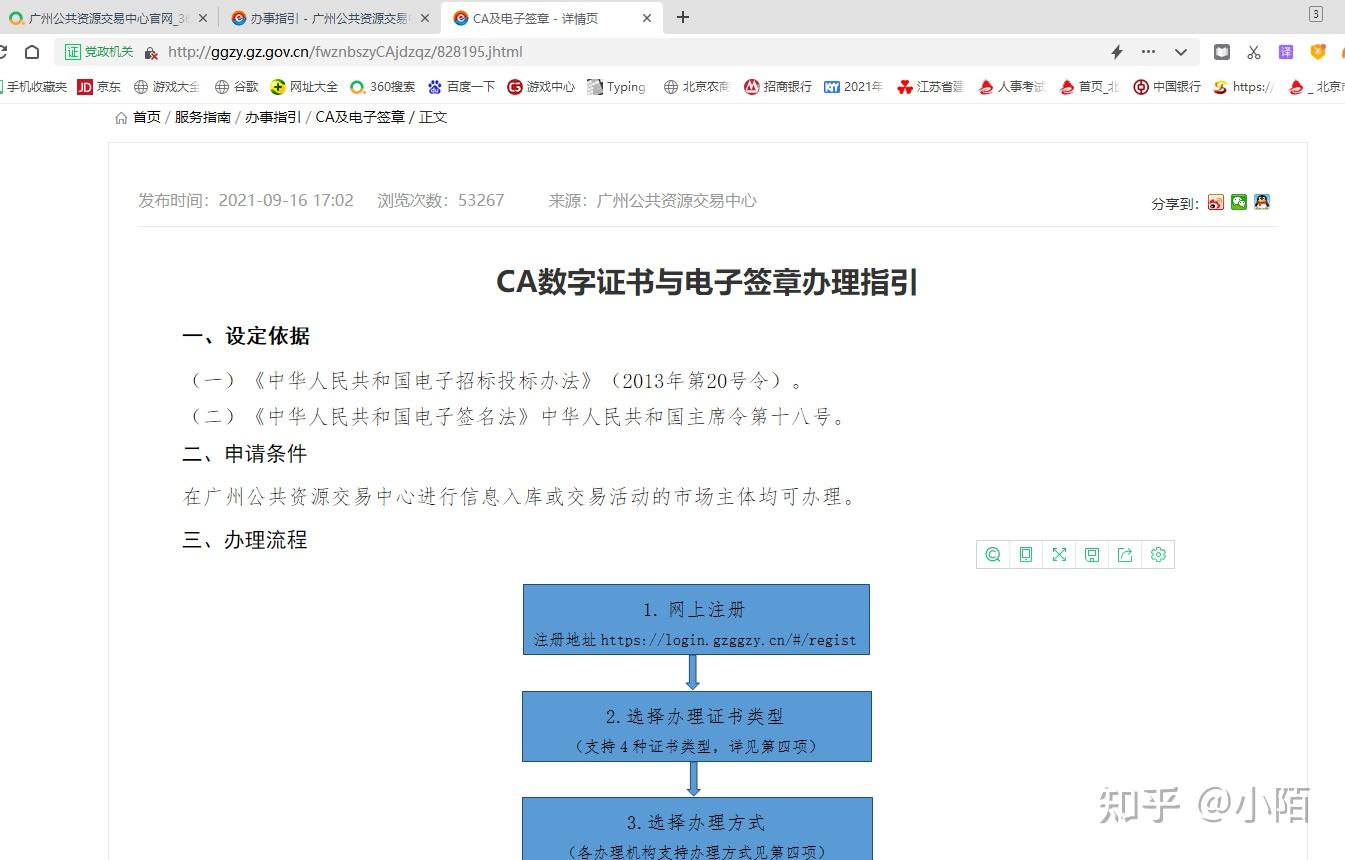Image resolution: width=1345 pixels, height=860 pixels.
Task: Click the tab counter badge showing 3
Action: (1316, 14)
